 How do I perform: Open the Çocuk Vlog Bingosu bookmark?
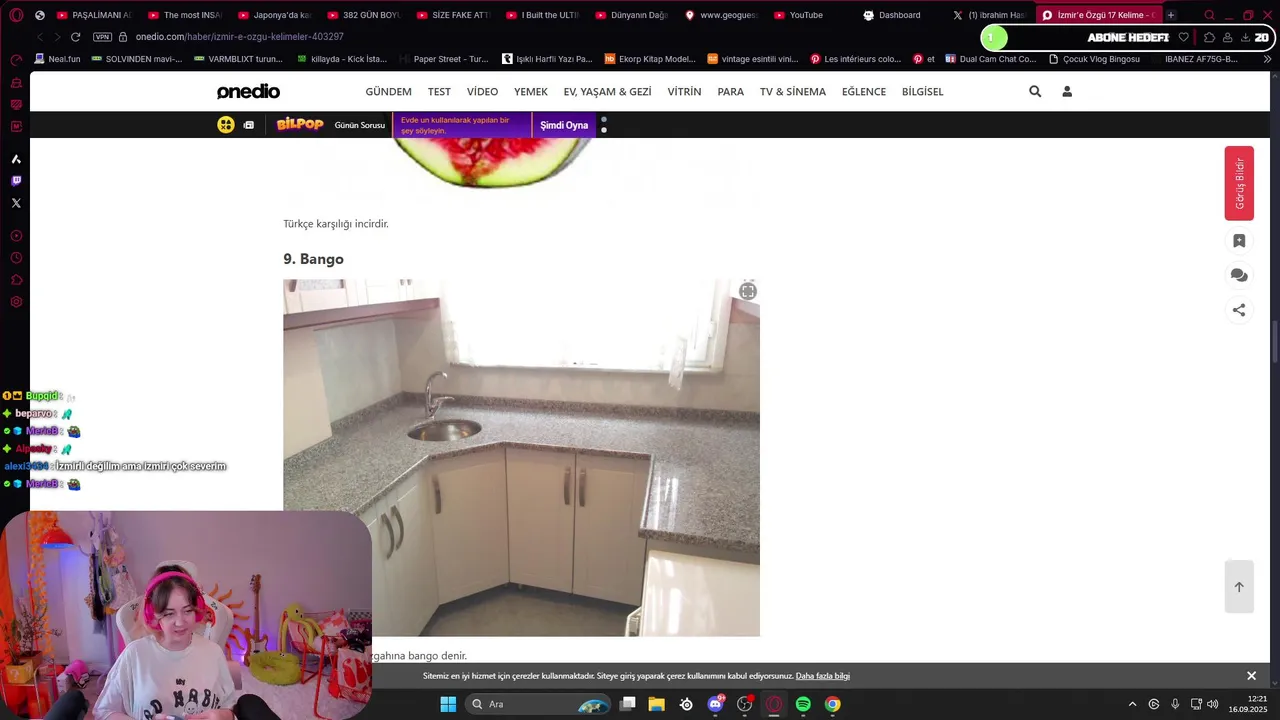[x=1094, y=59]
